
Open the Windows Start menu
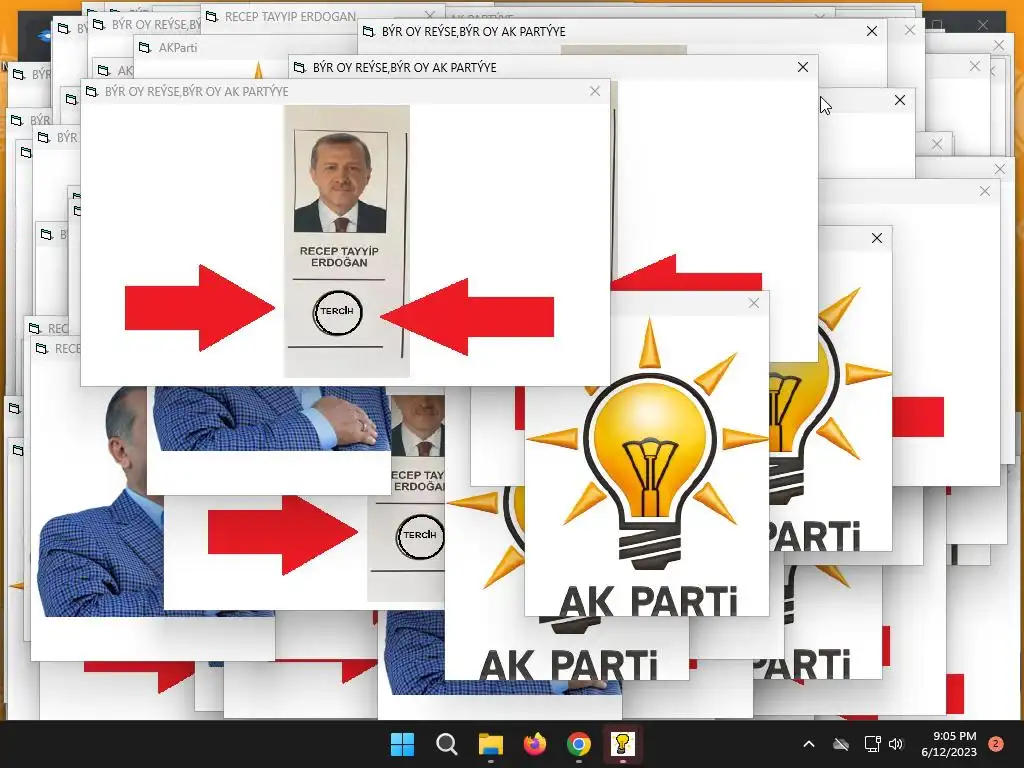point(402,744)
